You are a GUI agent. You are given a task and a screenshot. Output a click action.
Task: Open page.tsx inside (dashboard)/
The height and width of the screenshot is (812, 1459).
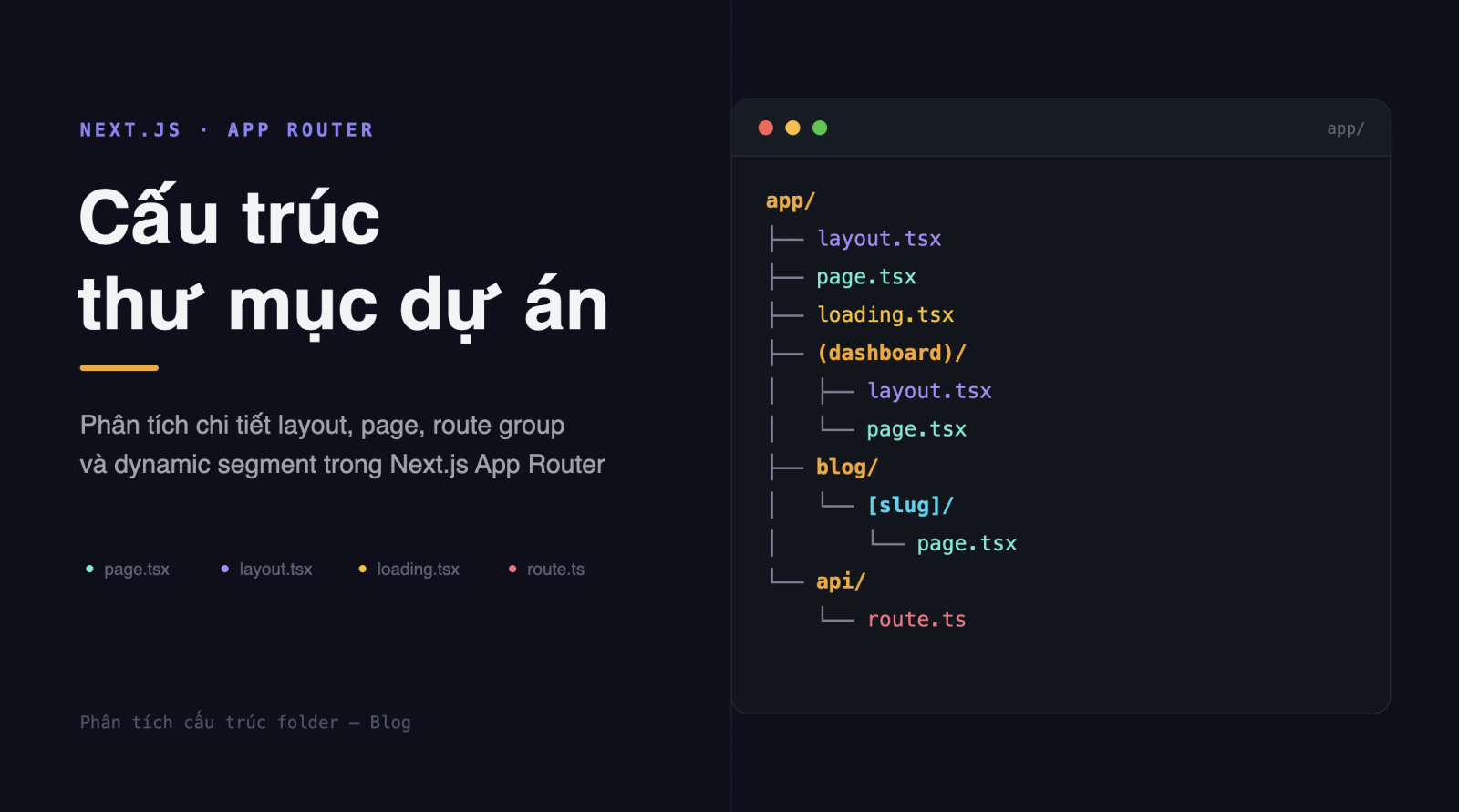916,429
